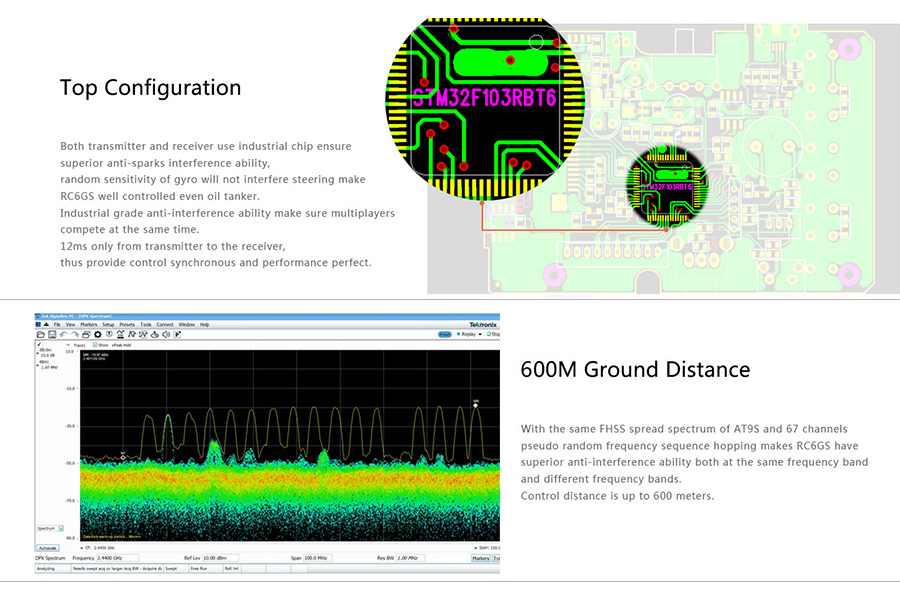Open the Presets menu
The width and height of the screenshot is (900, 600).
[x=127, y=324]
